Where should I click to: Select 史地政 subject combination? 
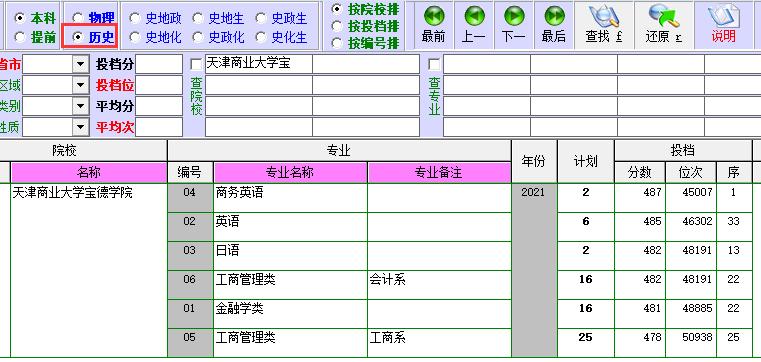[135, 18]
